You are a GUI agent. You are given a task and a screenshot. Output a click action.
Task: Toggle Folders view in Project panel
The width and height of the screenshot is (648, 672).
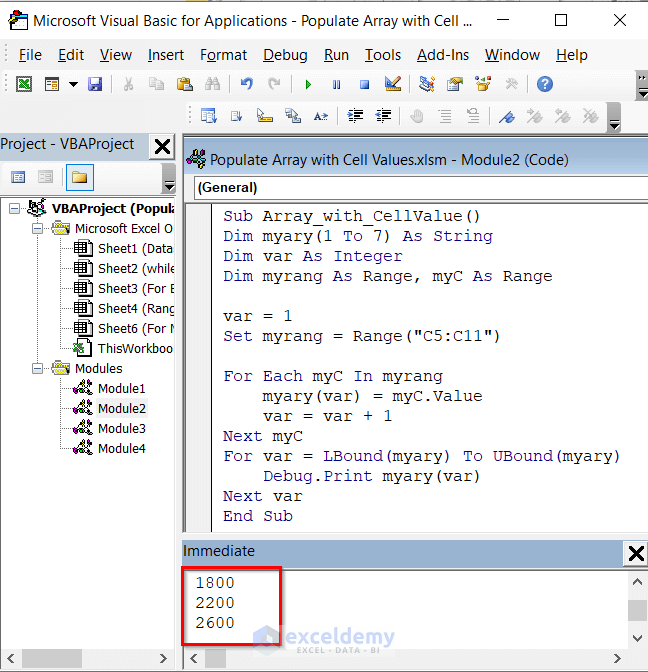[77, 178]
